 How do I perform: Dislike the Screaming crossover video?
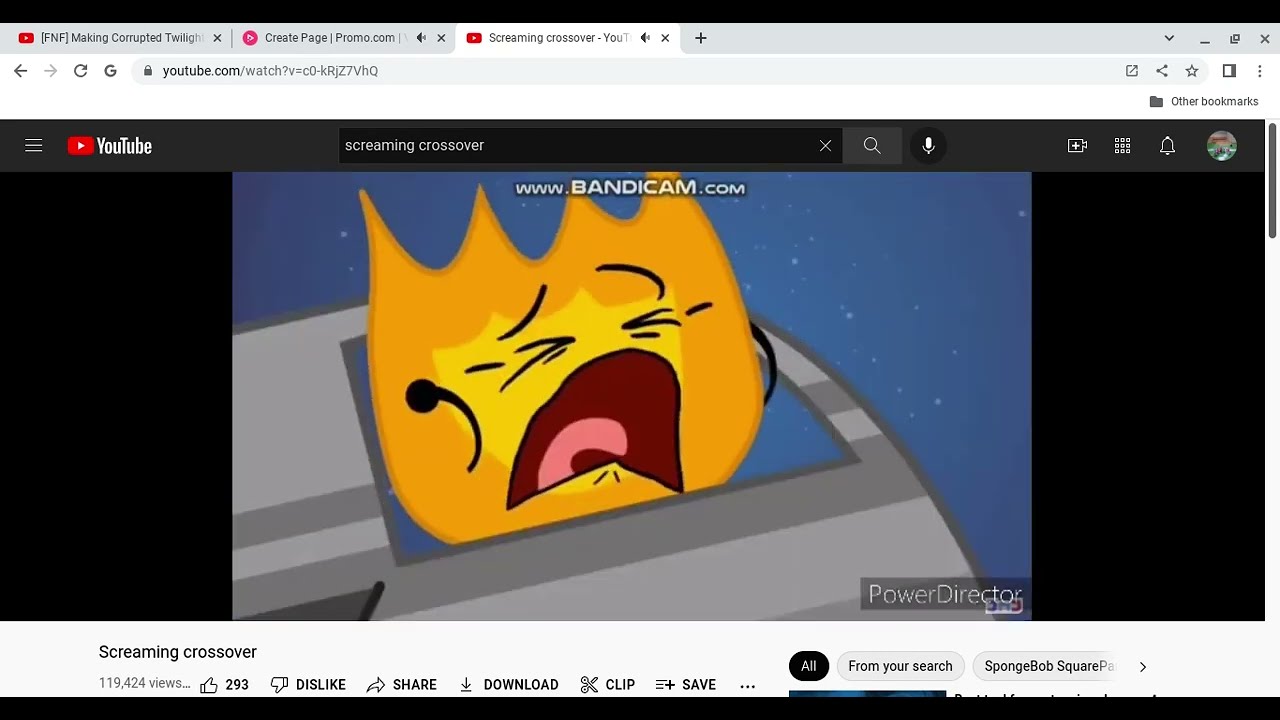point(308,685)
